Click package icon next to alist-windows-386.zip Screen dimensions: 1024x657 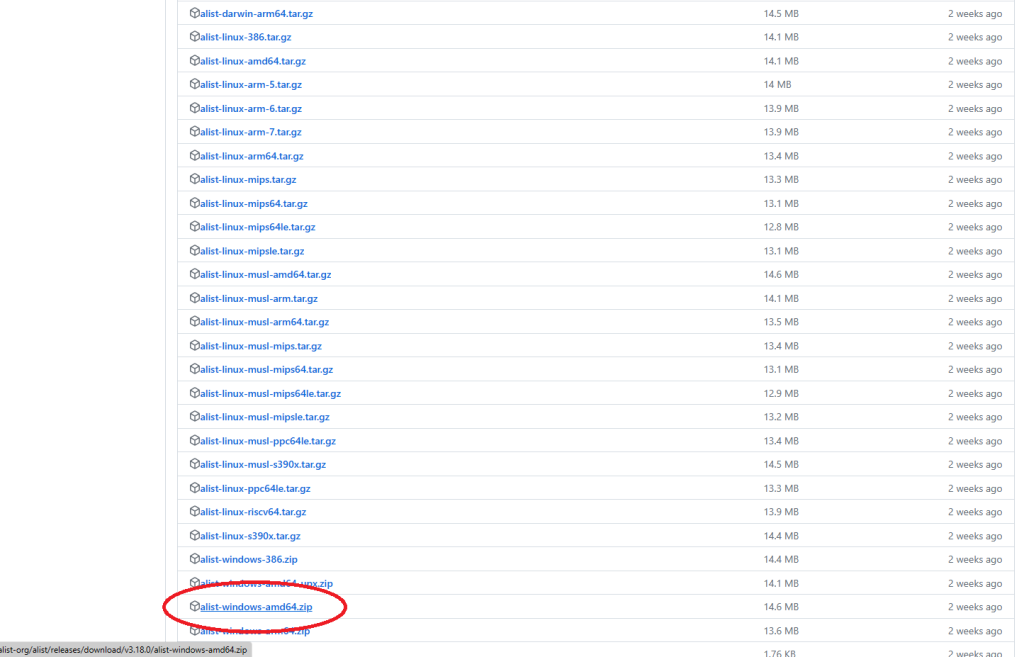[x=194, y=560]
